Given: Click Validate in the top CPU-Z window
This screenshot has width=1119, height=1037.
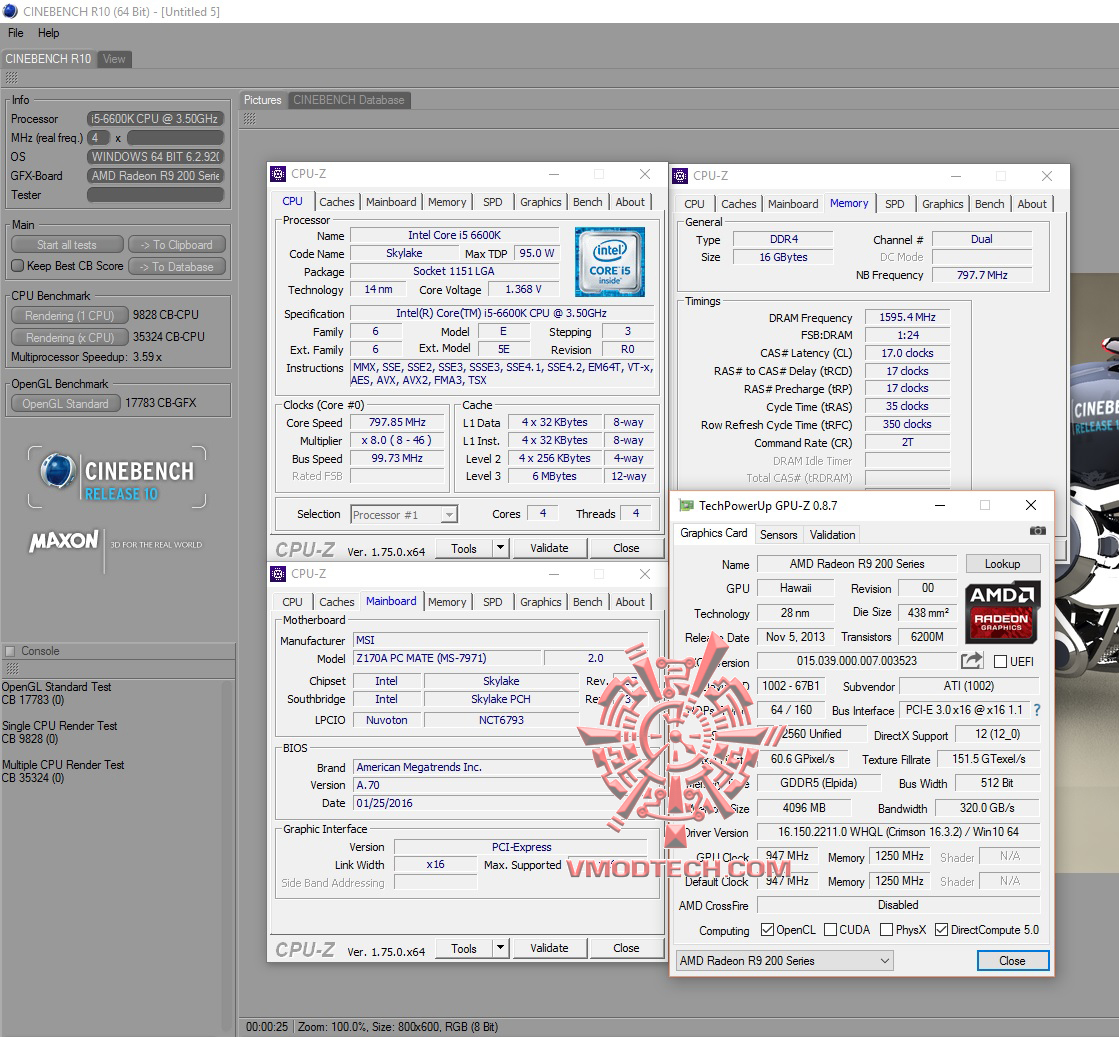Looking at the screenshot, I should pyautogui.click(x=549, y=548).
